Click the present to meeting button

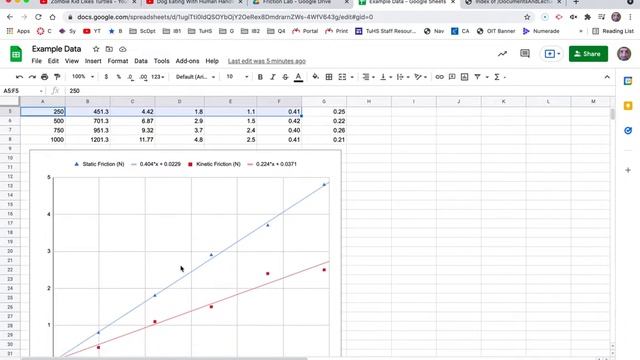pyautogui.click(x=551, y=54)
